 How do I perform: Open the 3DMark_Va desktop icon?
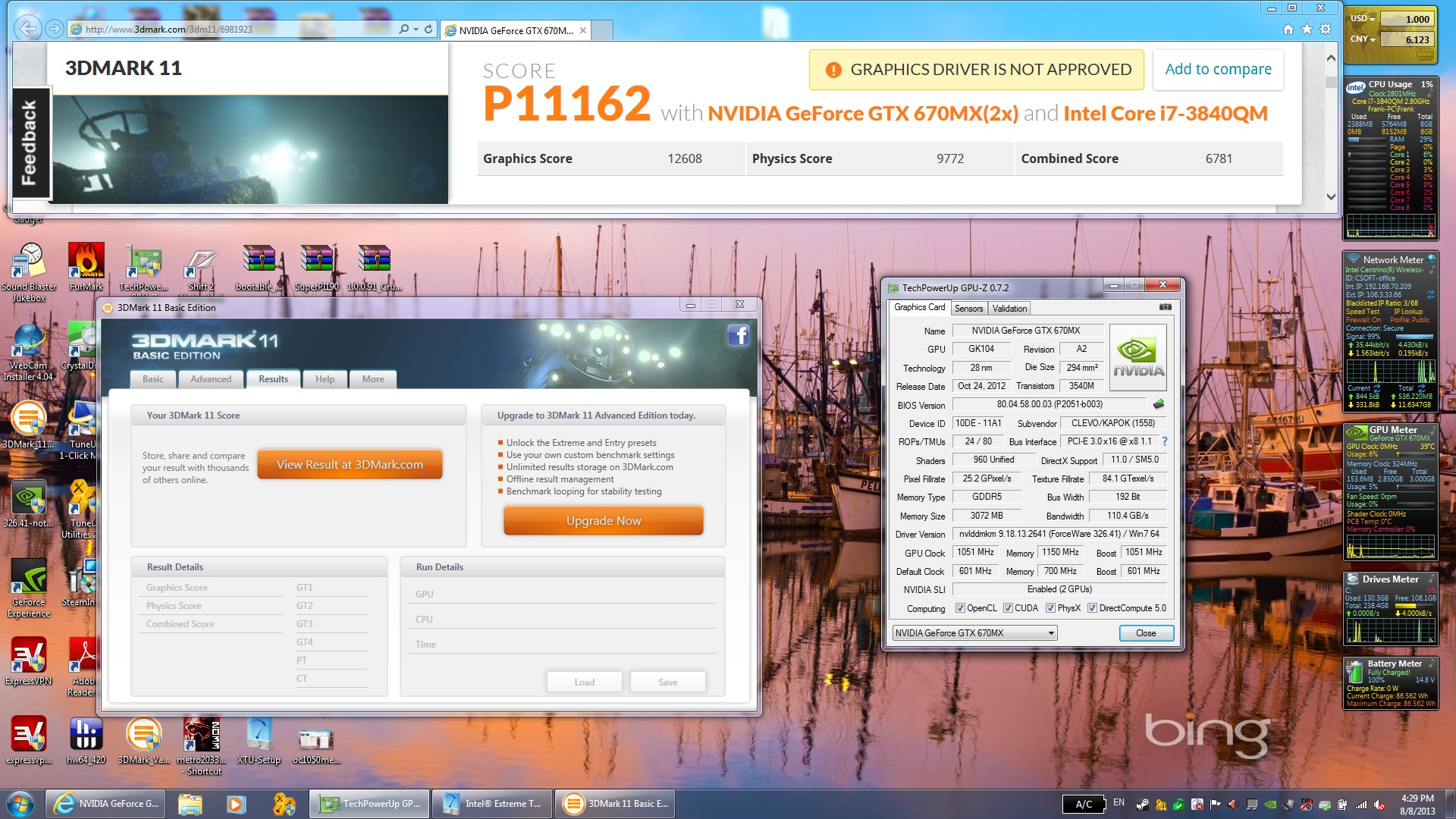click(143, 740)
